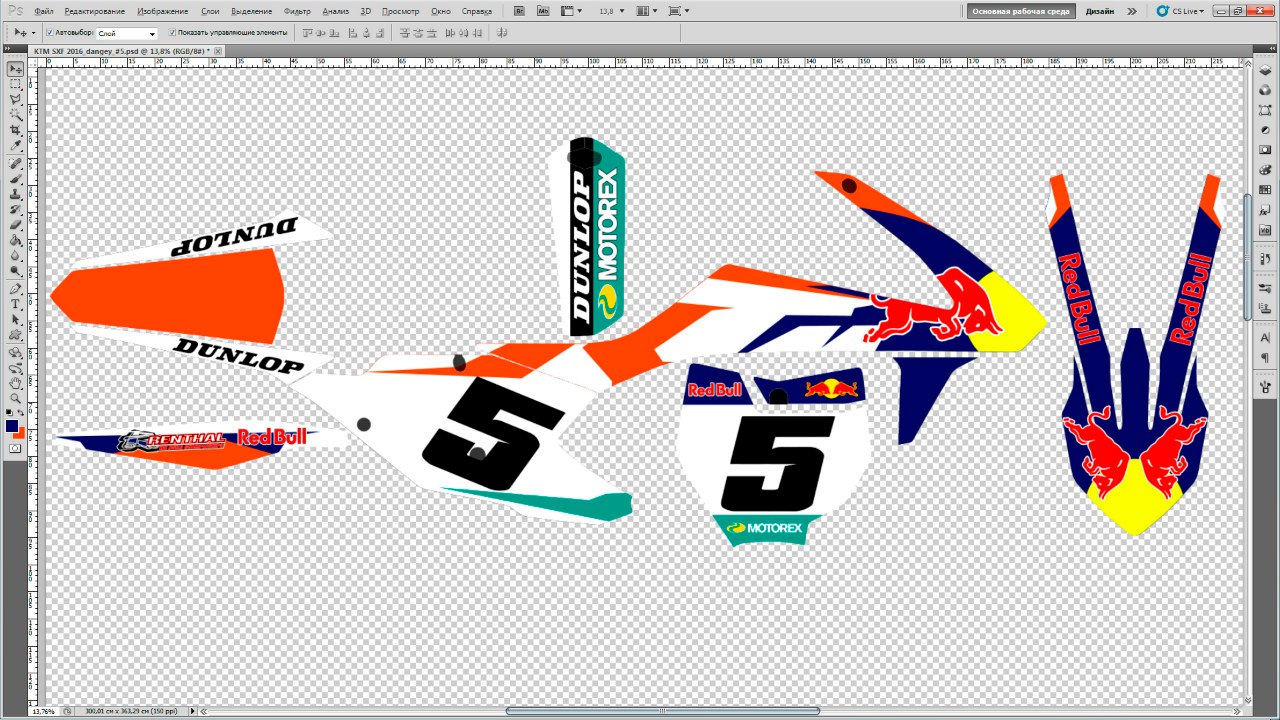Screen dimensions: 1280x720
Task: Open the CS Live dropdown
Action: pyautogui.click(x=1180, y=11)
